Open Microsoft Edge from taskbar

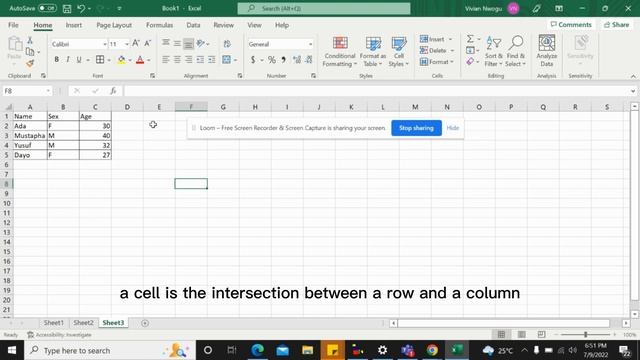click(x=257, y=350)
